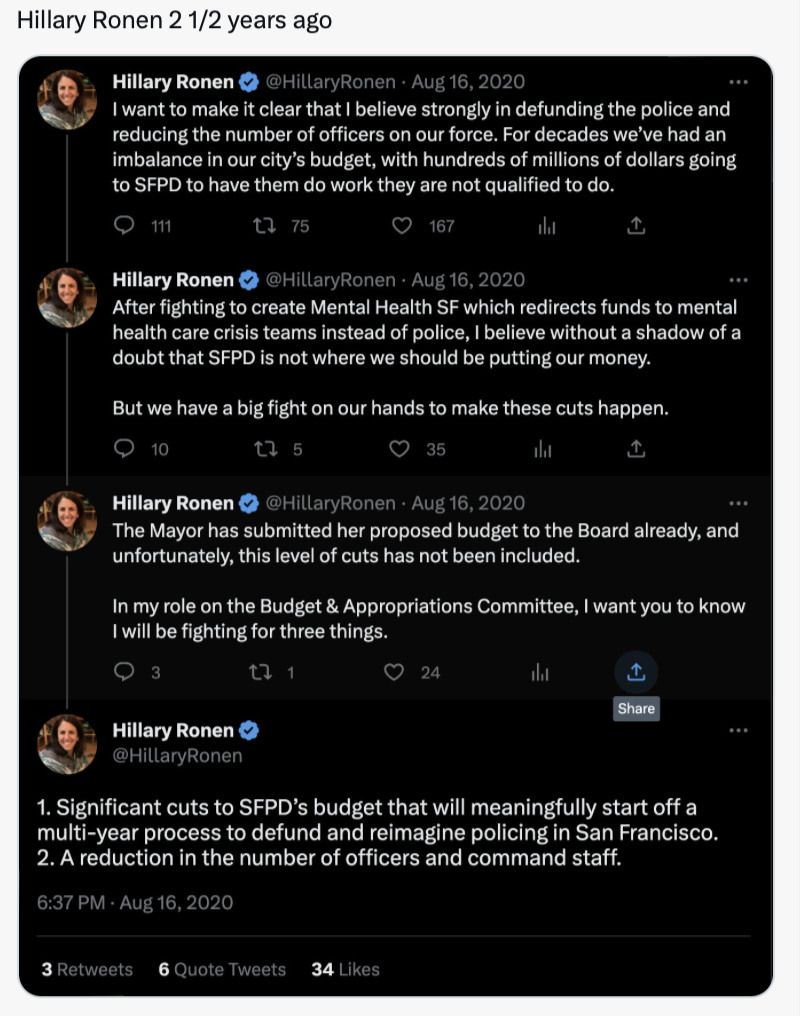
Task: Open @HillaryRonen handle on the last tweet
Action: point(177,756)
